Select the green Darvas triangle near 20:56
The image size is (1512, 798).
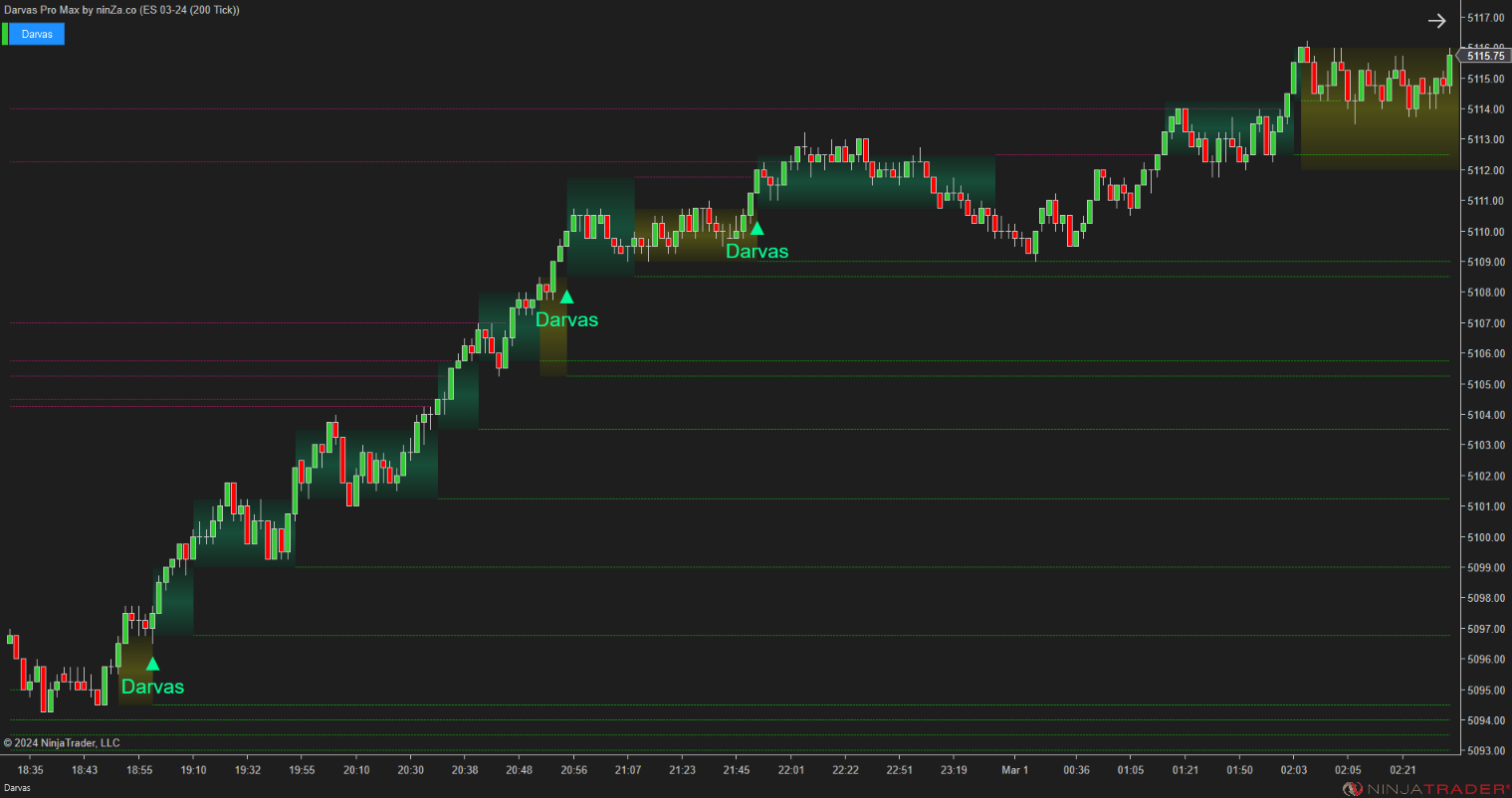(x=566, y=296)
